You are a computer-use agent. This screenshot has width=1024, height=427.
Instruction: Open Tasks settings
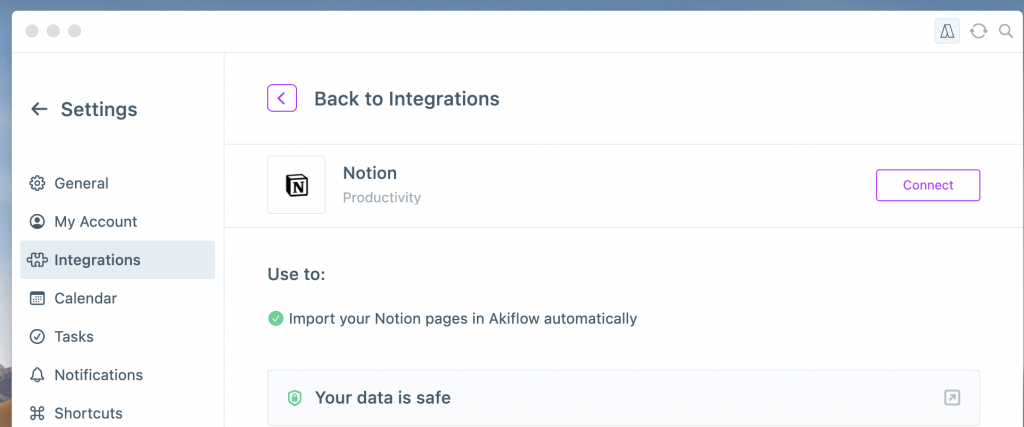[118, 336]
